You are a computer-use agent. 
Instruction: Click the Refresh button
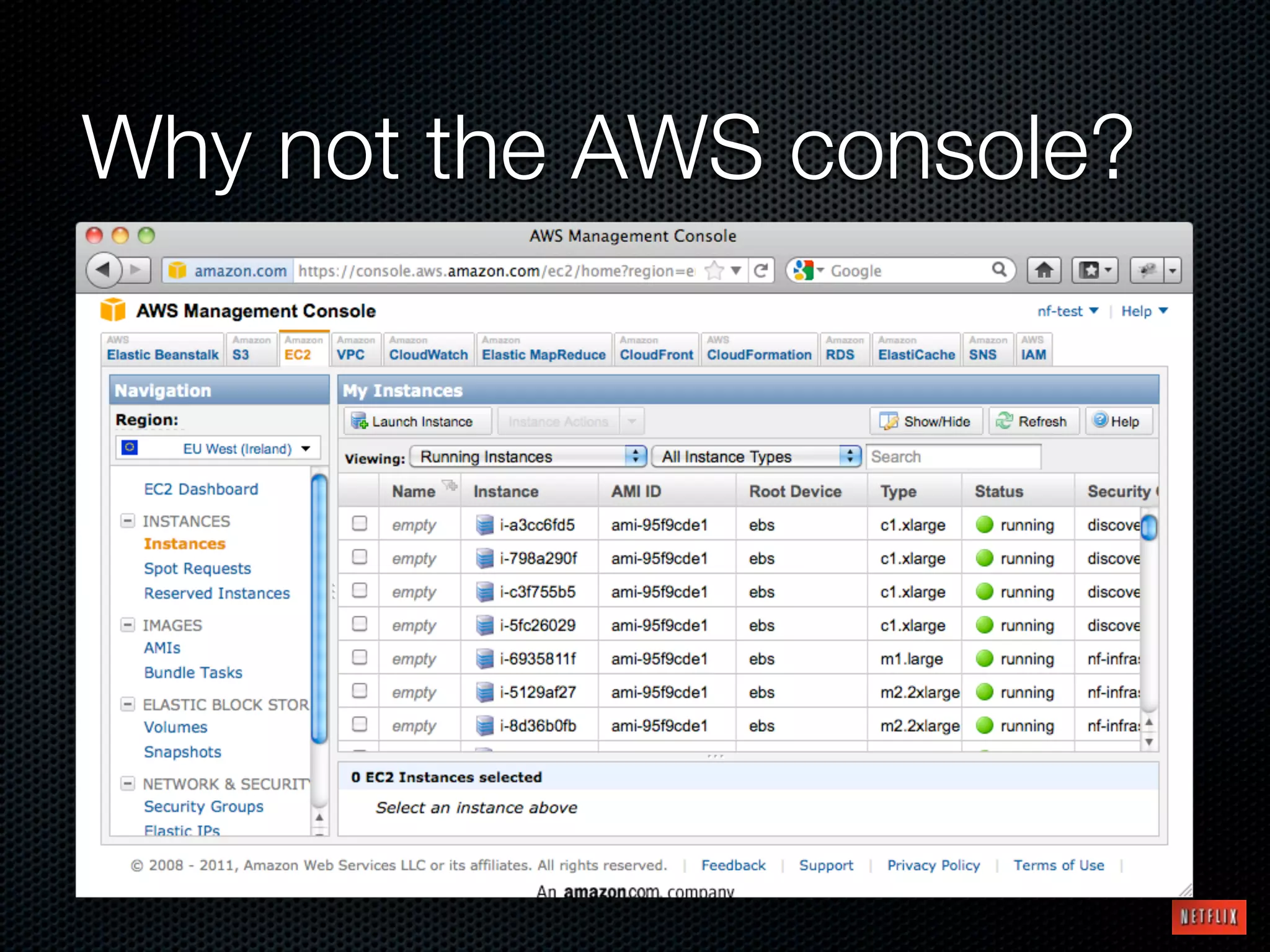1034,421
